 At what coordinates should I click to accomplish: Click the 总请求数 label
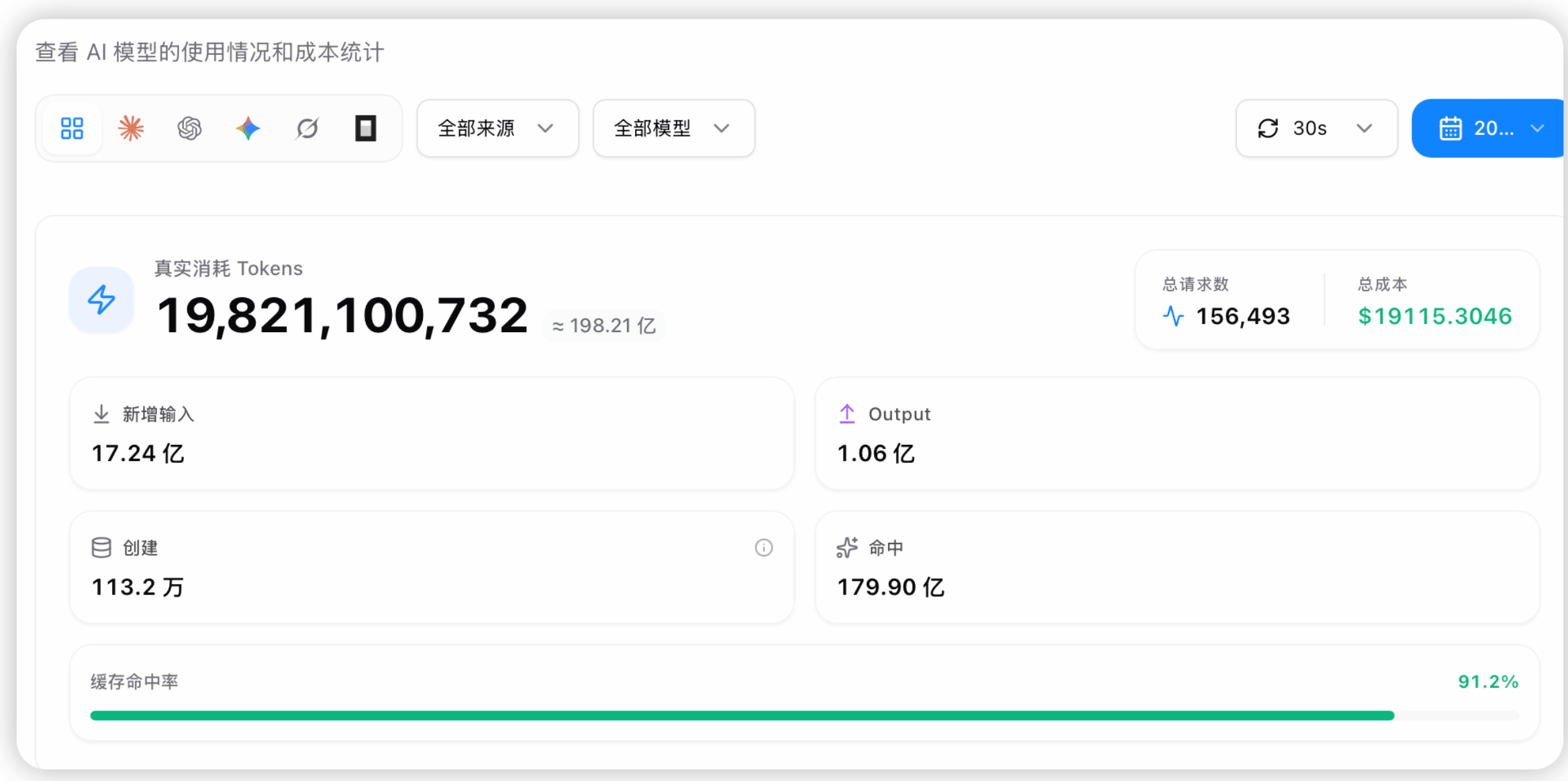[x=1195, y=284]
